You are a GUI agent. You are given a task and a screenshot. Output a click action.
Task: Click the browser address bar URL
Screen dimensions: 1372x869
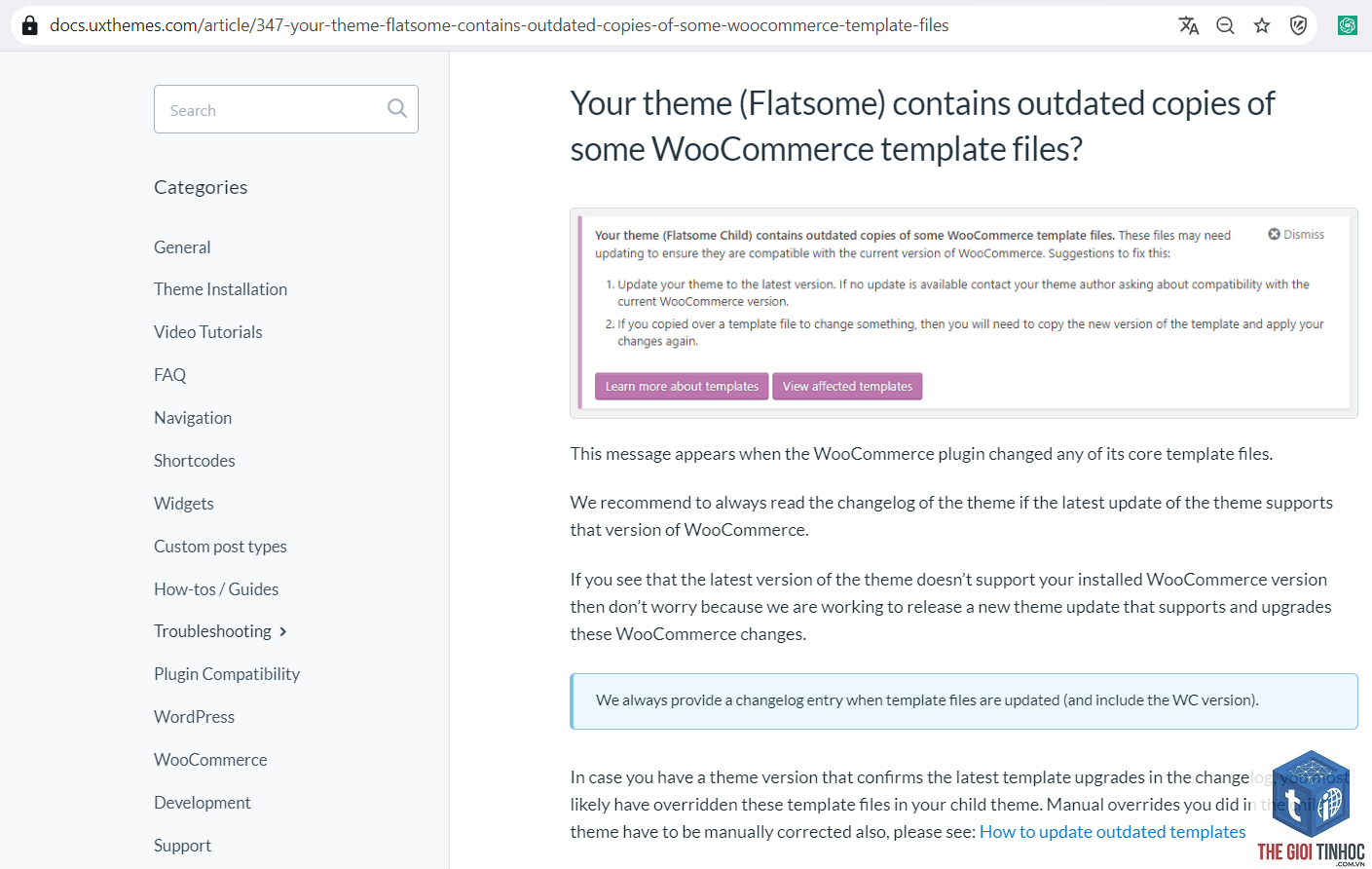pyautogui.click(x=499, y=25)
